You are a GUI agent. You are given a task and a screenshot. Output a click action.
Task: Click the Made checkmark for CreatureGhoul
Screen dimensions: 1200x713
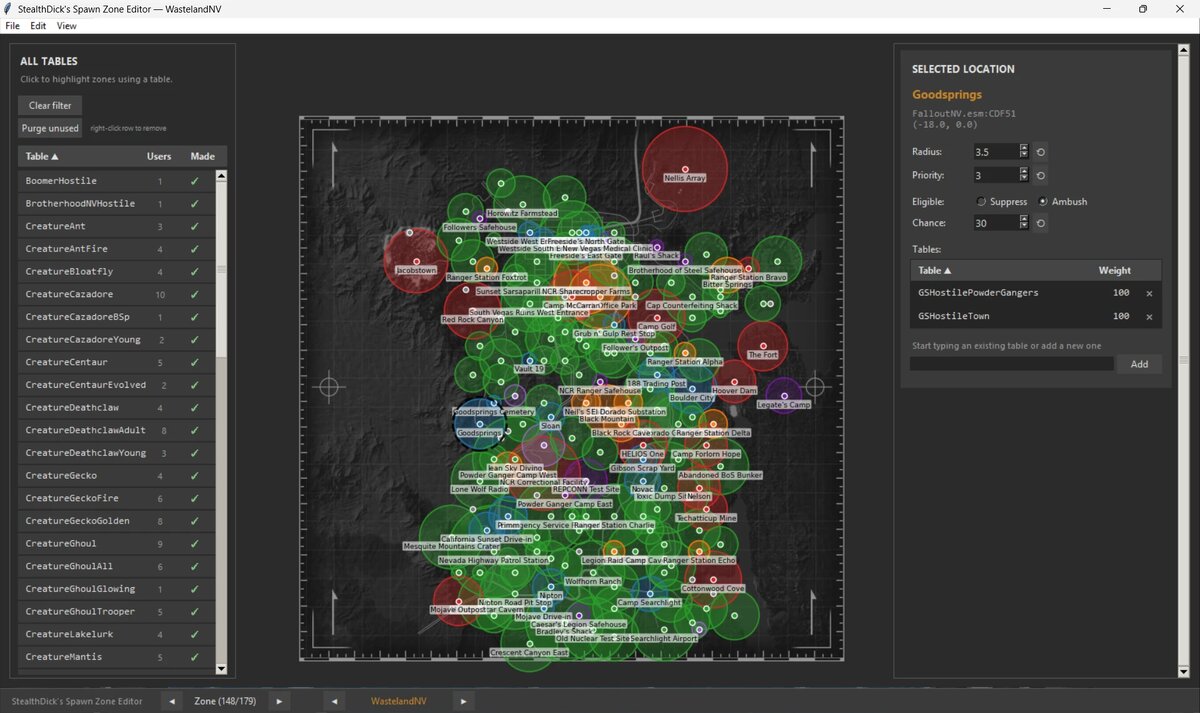[x=195, y=543]
